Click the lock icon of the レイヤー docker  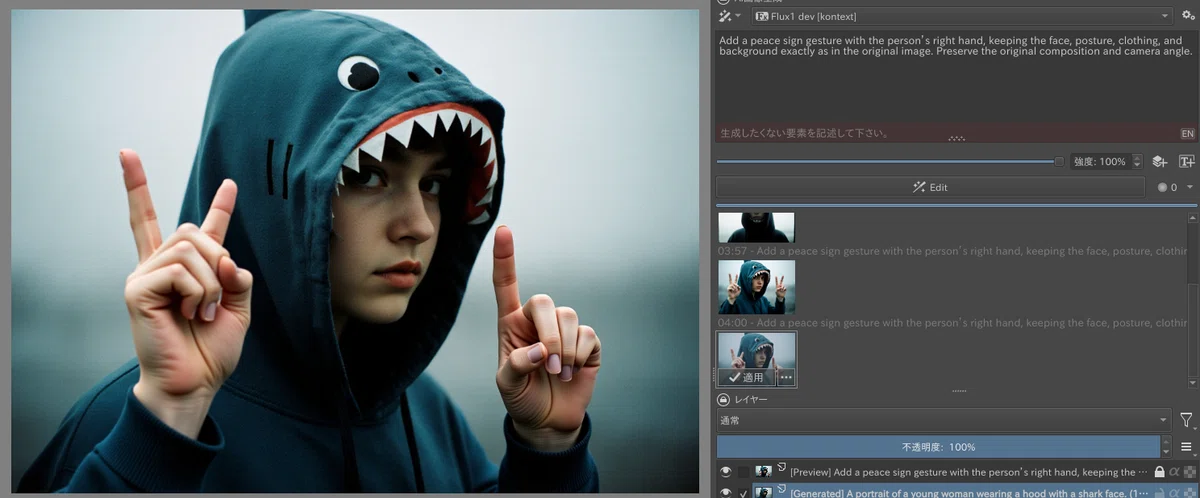click(x=723, y=399)
